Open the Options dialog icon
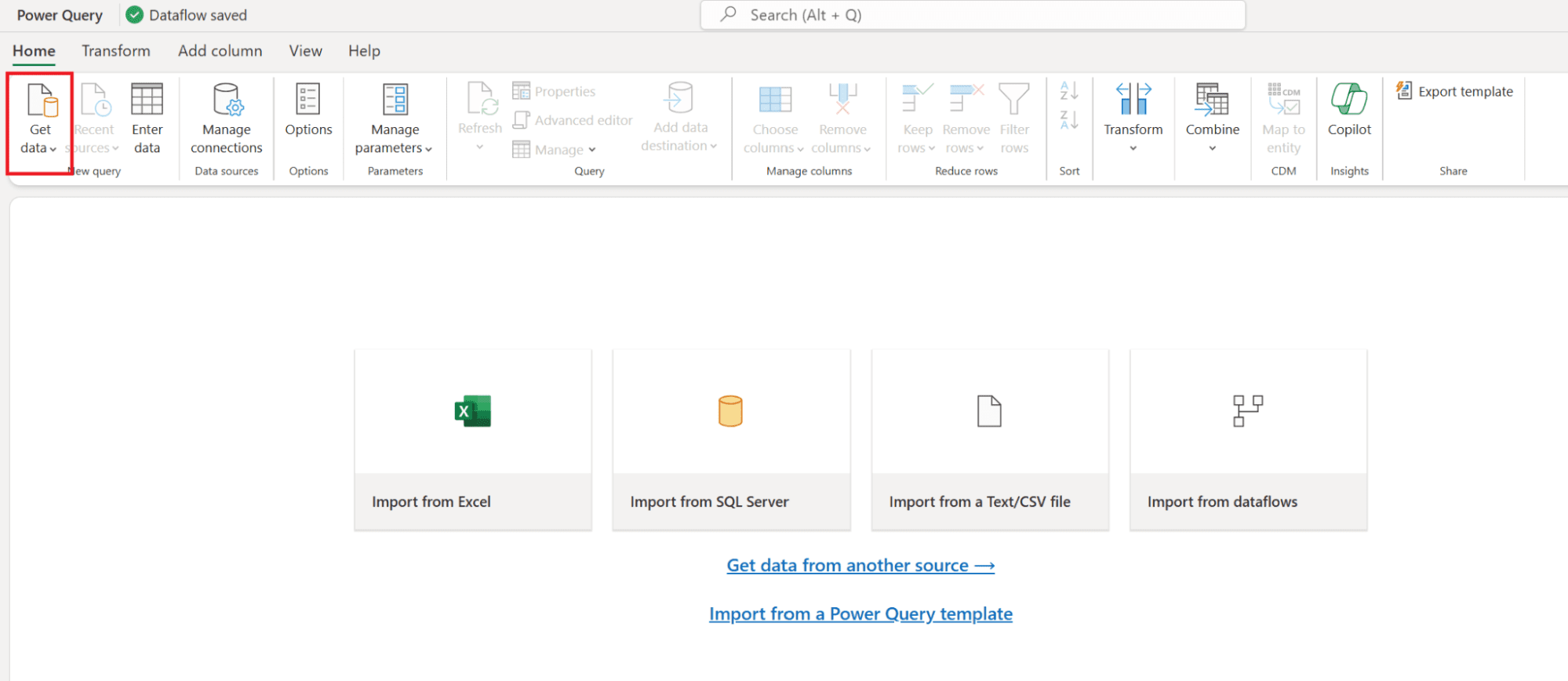Screen dimensions: 1568x681 pos(308,100)
